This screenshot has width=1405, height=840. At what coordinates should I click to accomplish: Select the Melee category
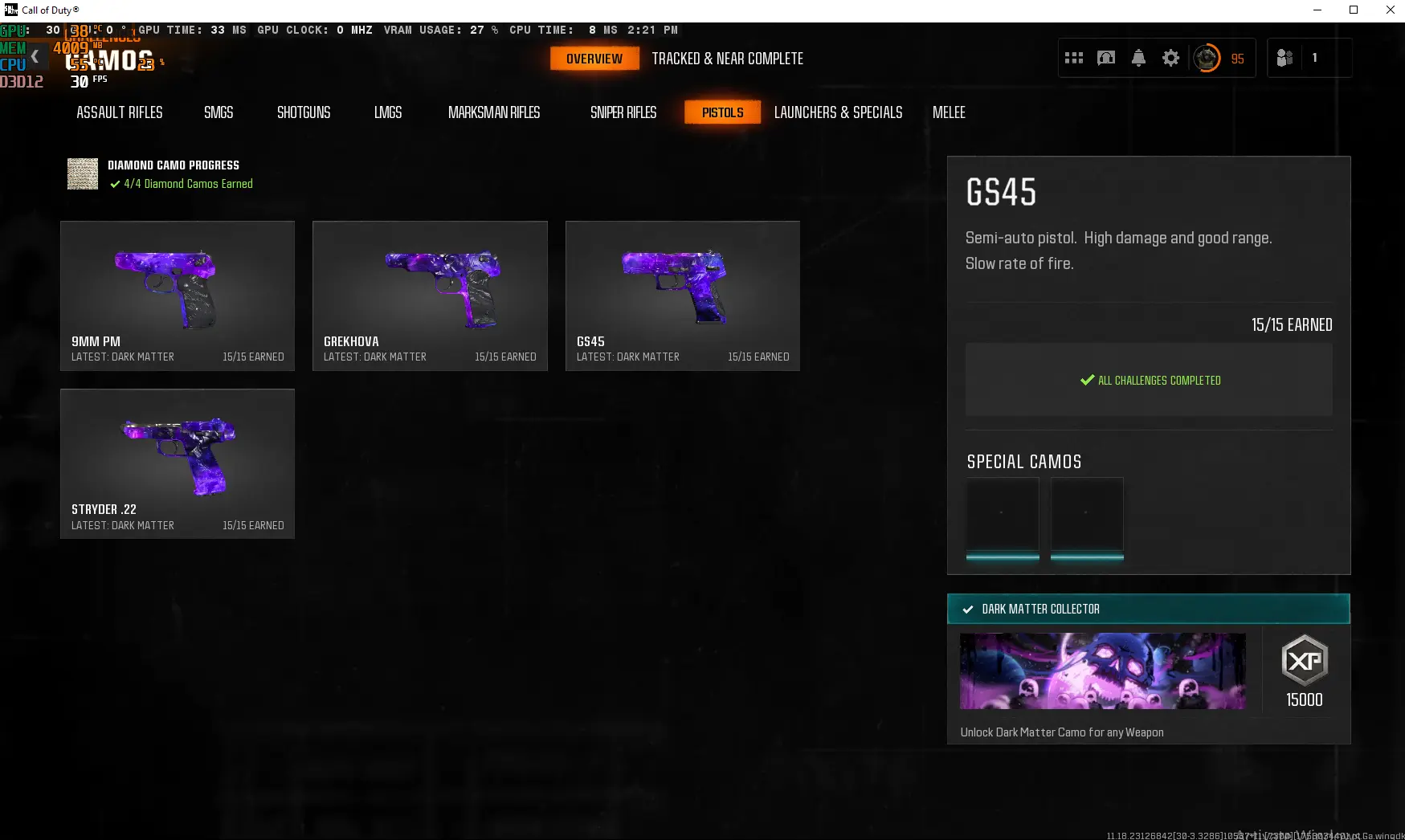click(949, 112)
